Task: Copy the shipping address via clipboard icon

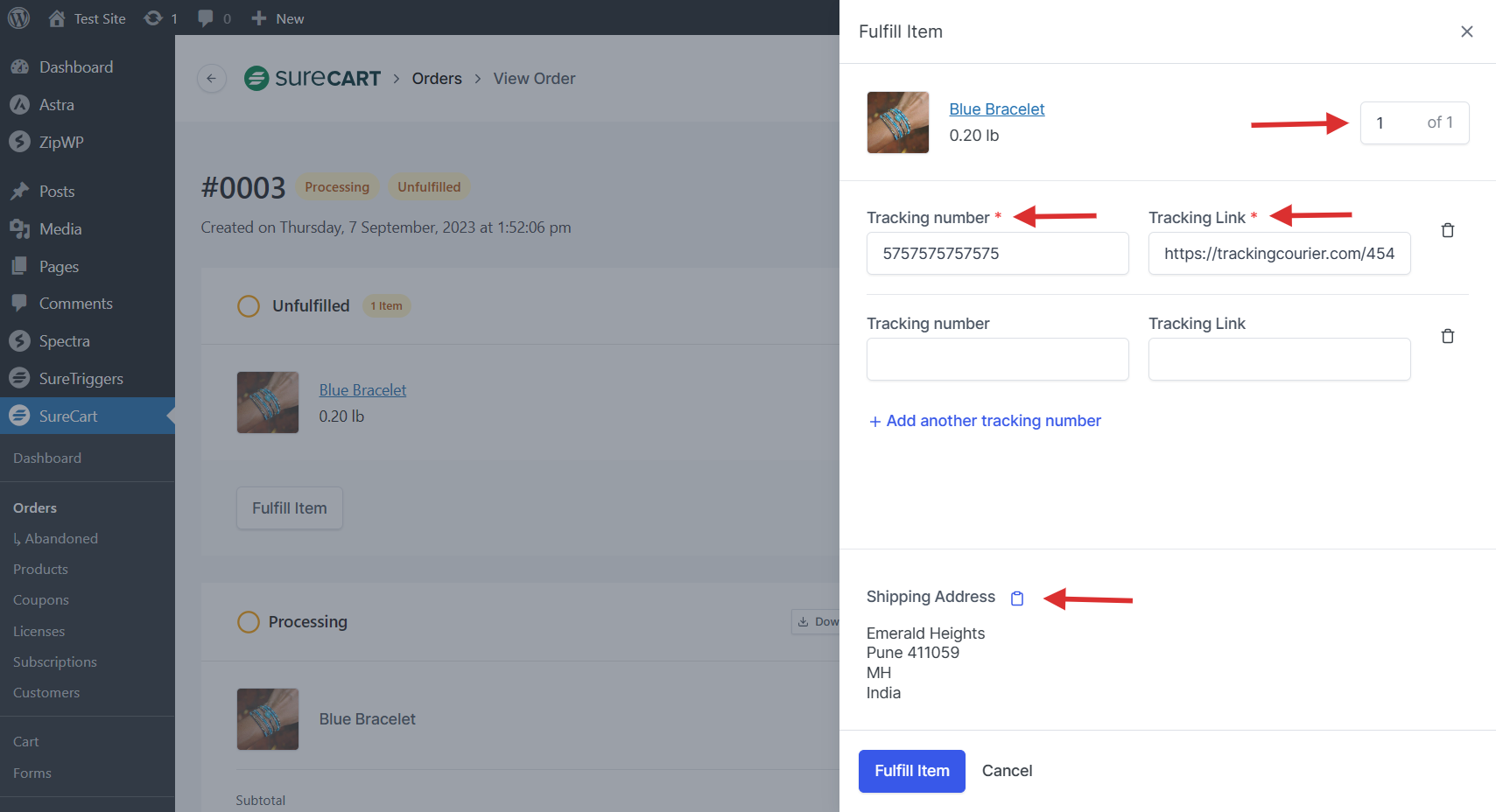Action: (1017, 598)
